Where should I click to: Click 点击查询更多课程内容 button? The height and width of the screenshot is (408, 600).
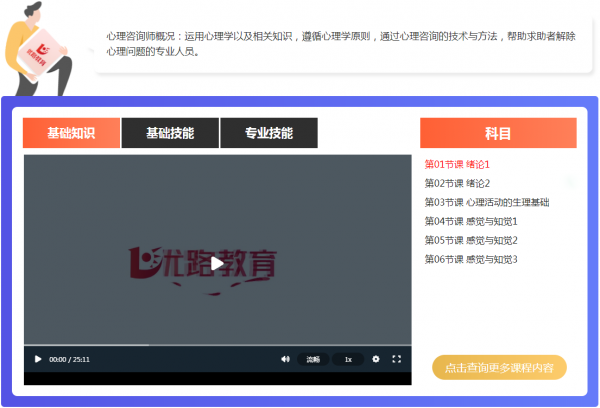coord(499,368)
